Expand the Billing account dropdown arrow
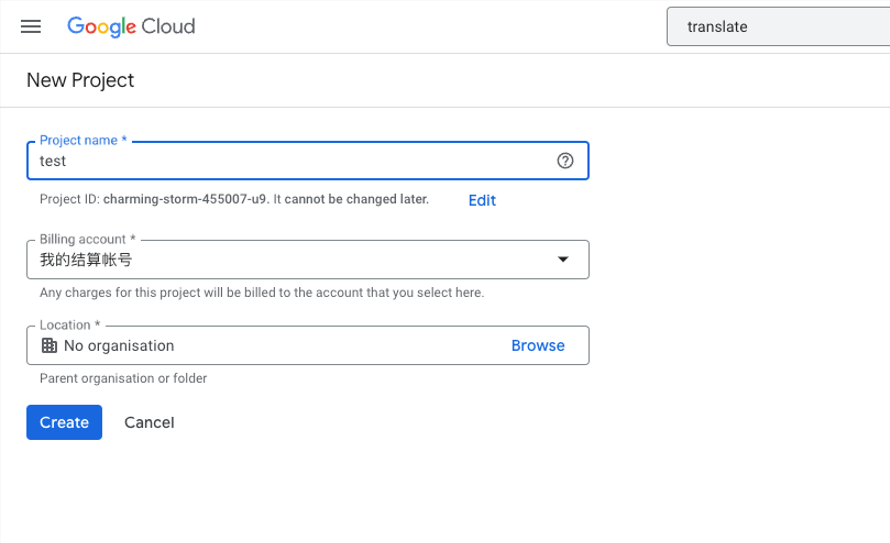 [x=563, y=260]
